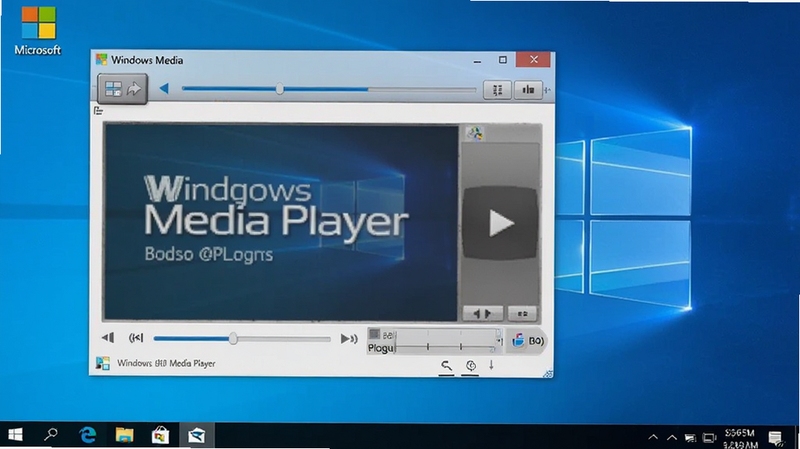
Task: Move the top seek slider knob
Action: point(280,89)
